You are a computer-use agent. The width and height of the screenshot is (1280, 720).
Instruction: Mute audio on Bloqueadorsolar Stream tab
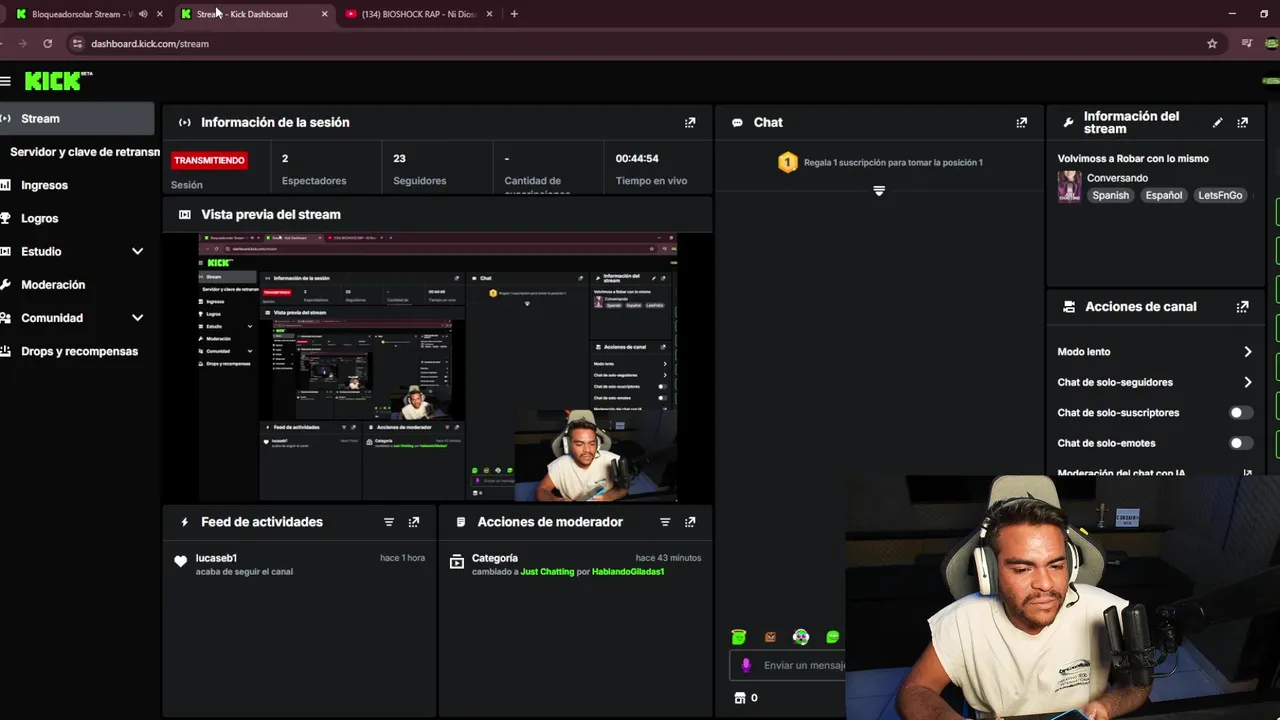click(143, 14)
